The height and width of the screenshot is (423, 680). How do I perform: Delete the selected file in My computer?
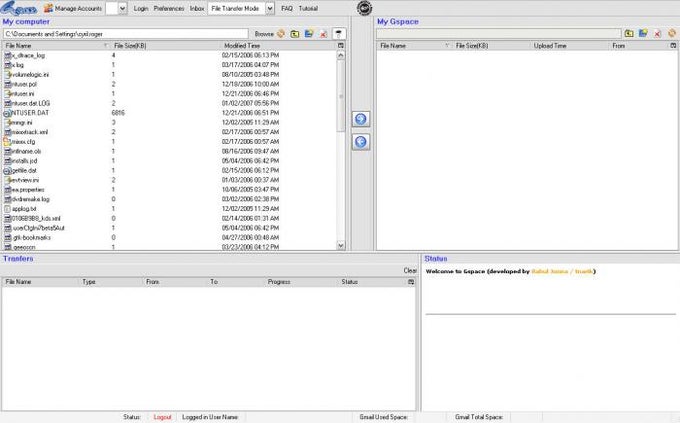(324, 34)
